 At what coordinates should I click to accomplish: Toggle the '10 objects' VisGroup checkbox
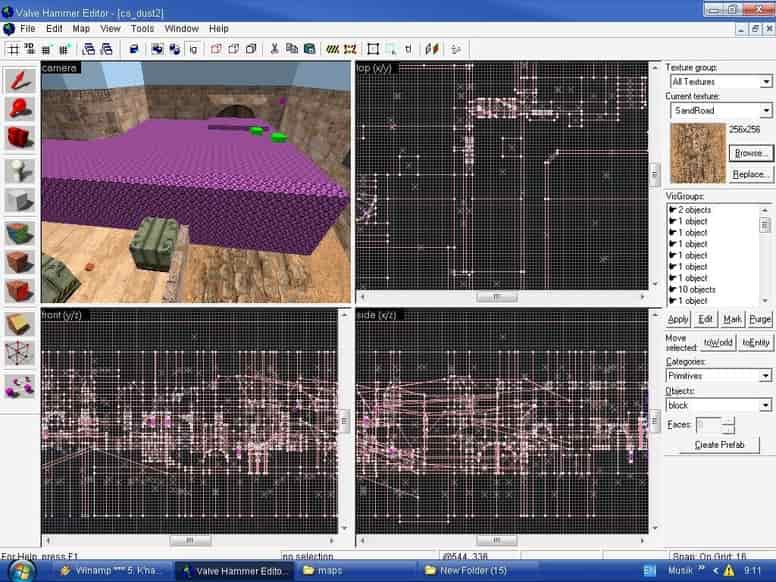[x=673, y=290]
